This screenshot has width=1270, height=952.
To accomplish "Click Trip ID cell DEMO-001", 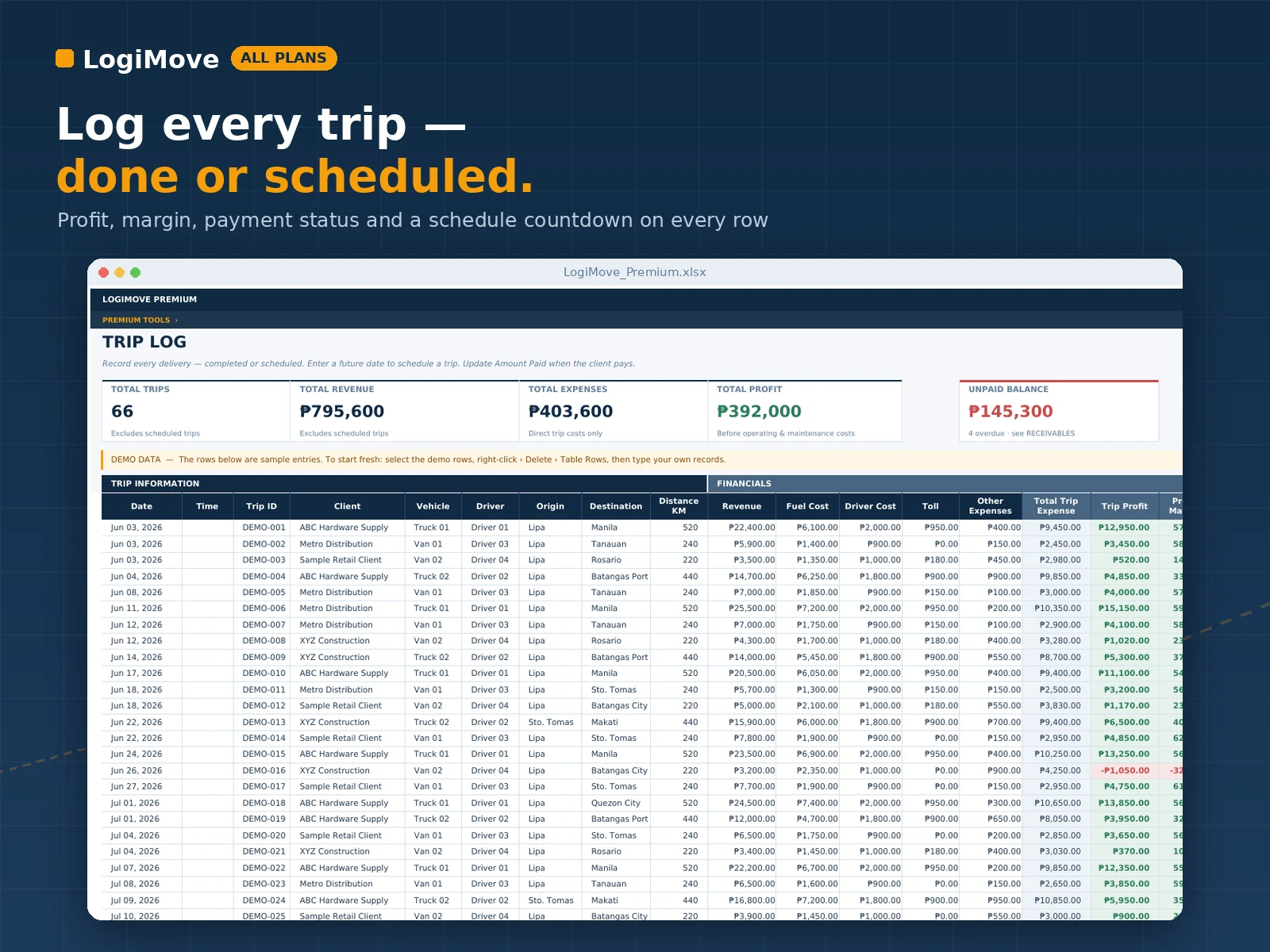I will point(264,528).
